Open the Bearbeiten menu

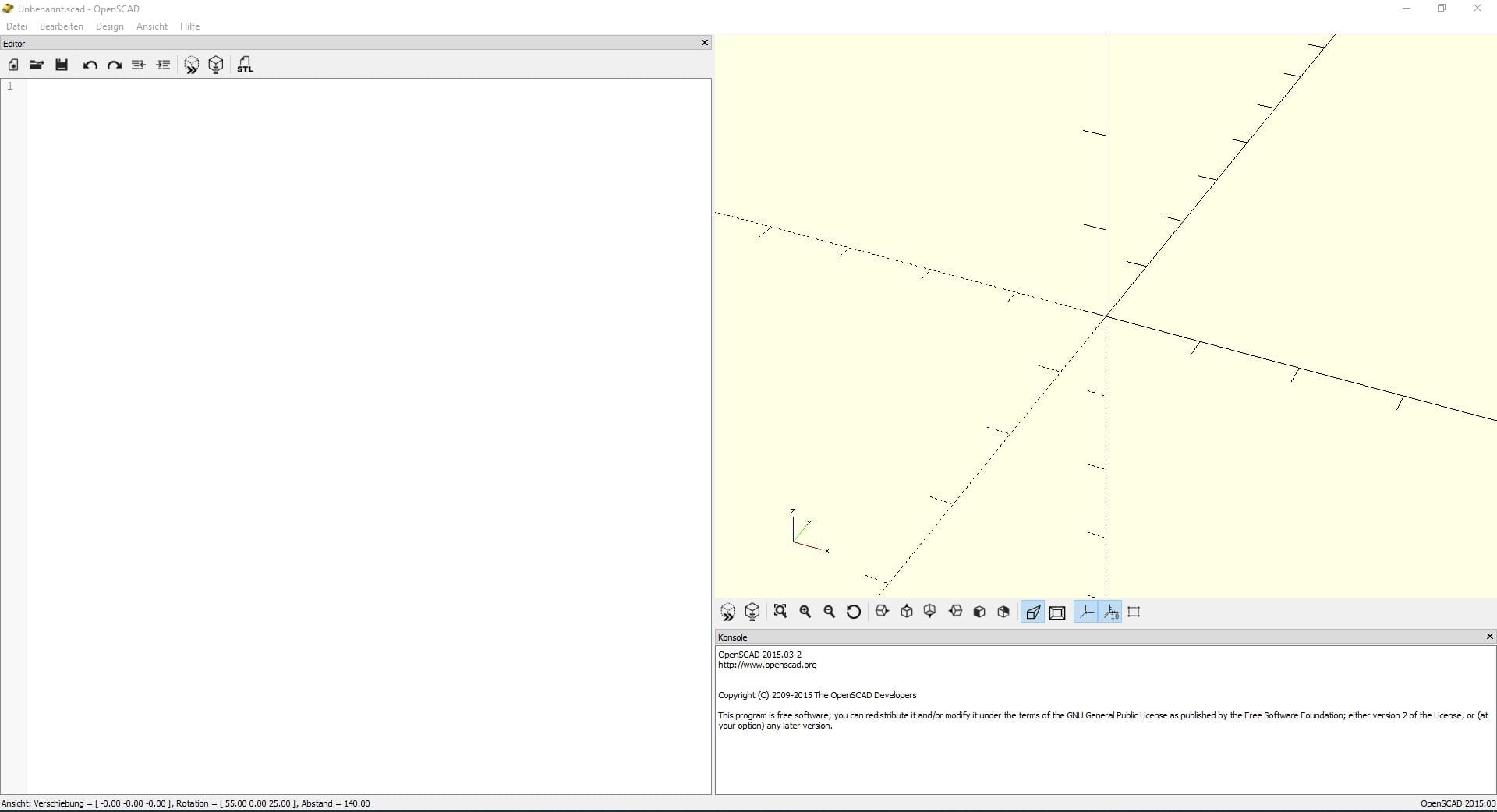[x=62, y=26]
